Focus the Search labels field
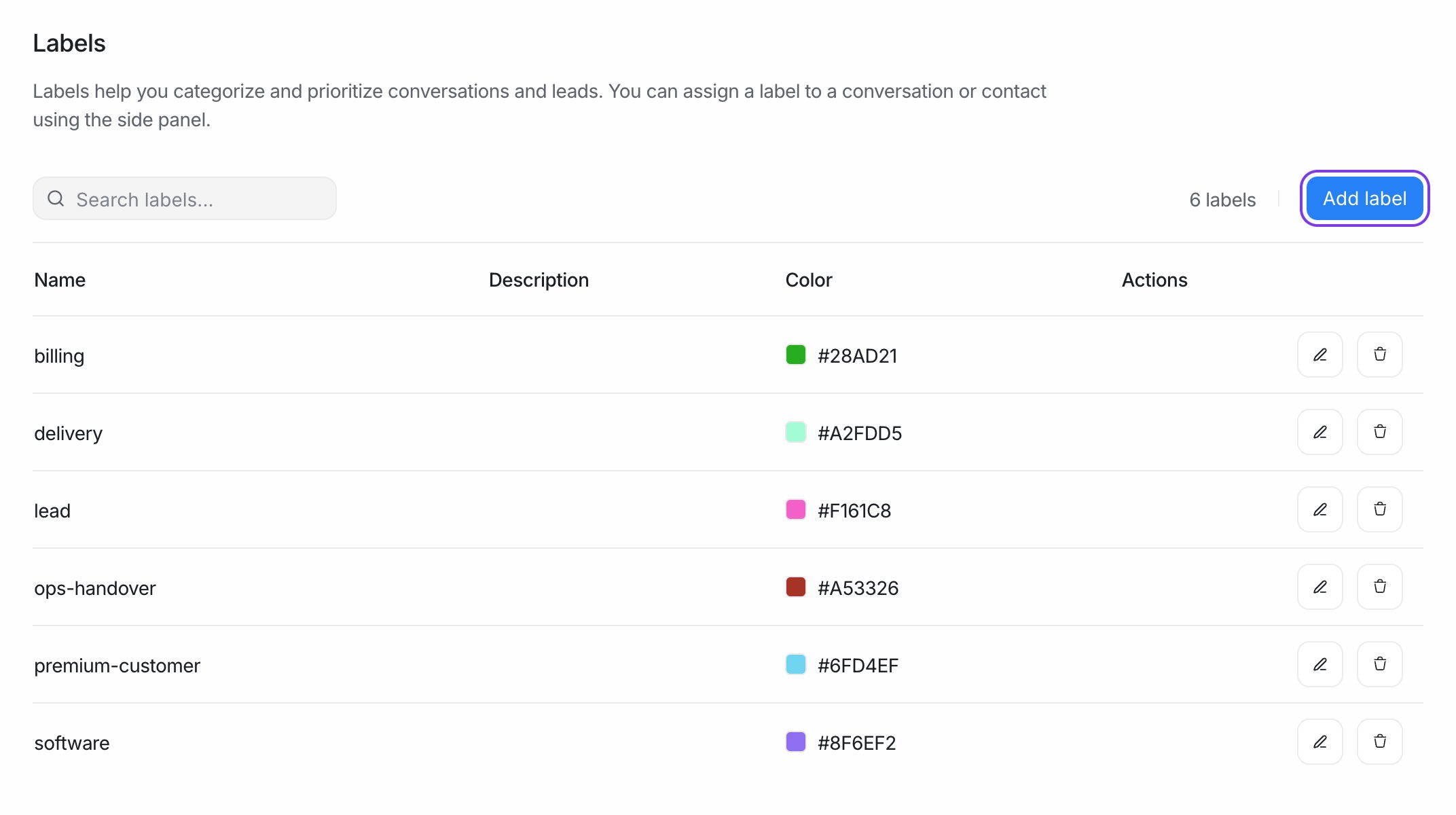The height and width of the screenshot is (815, 1456). [x=185, y=198]
